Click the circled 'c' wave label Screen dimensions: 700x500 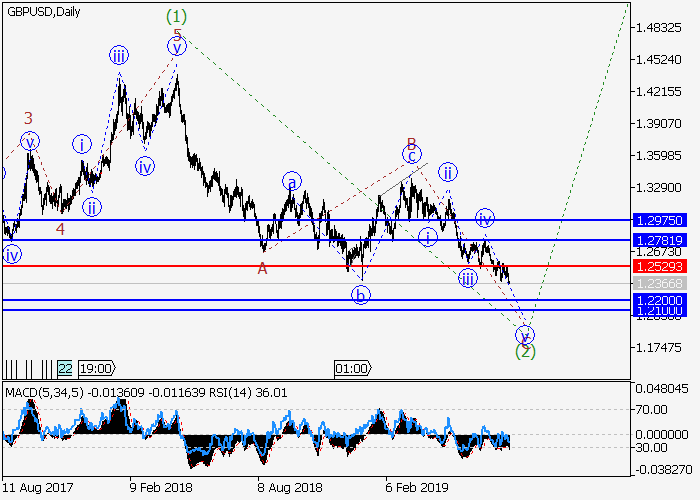click(410, 153)
